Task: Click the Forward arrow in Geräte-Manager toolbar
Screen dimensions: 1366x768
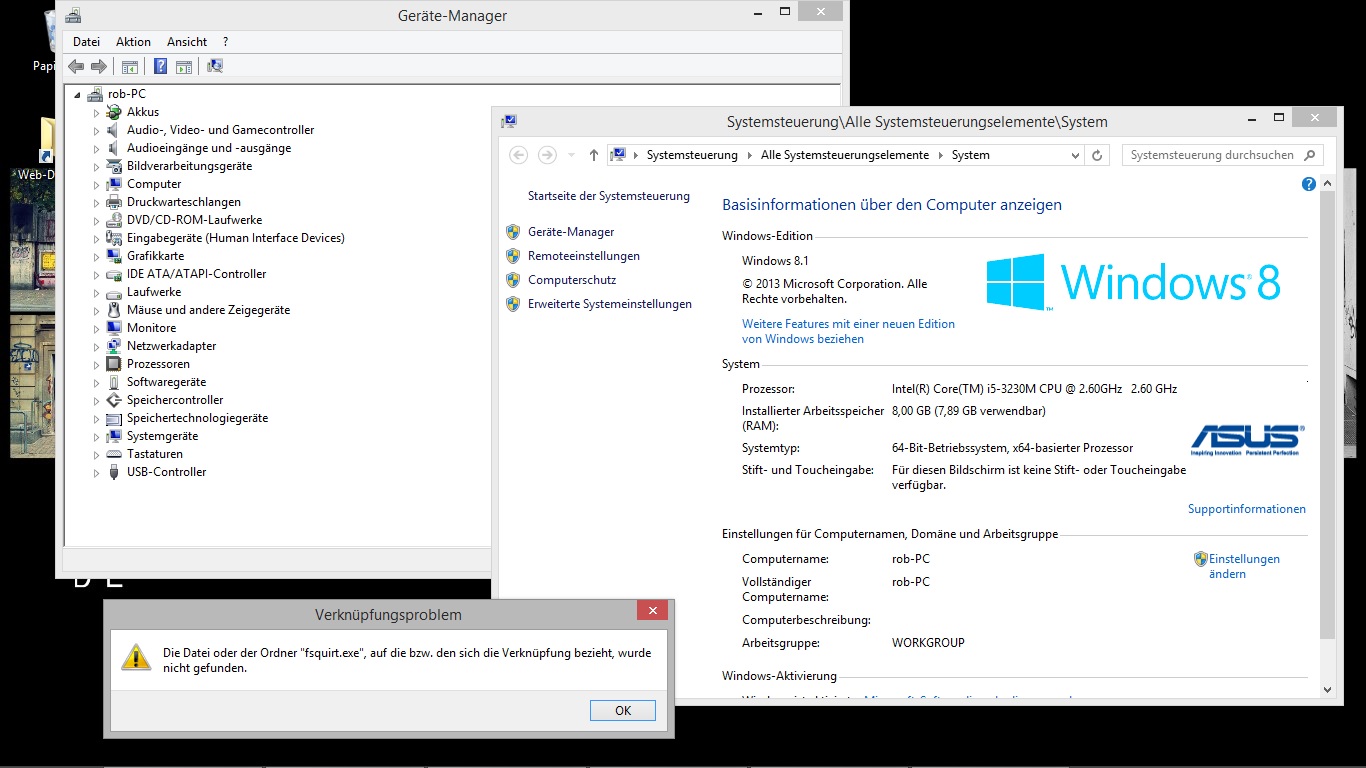Action: click(x=98, y=67)
